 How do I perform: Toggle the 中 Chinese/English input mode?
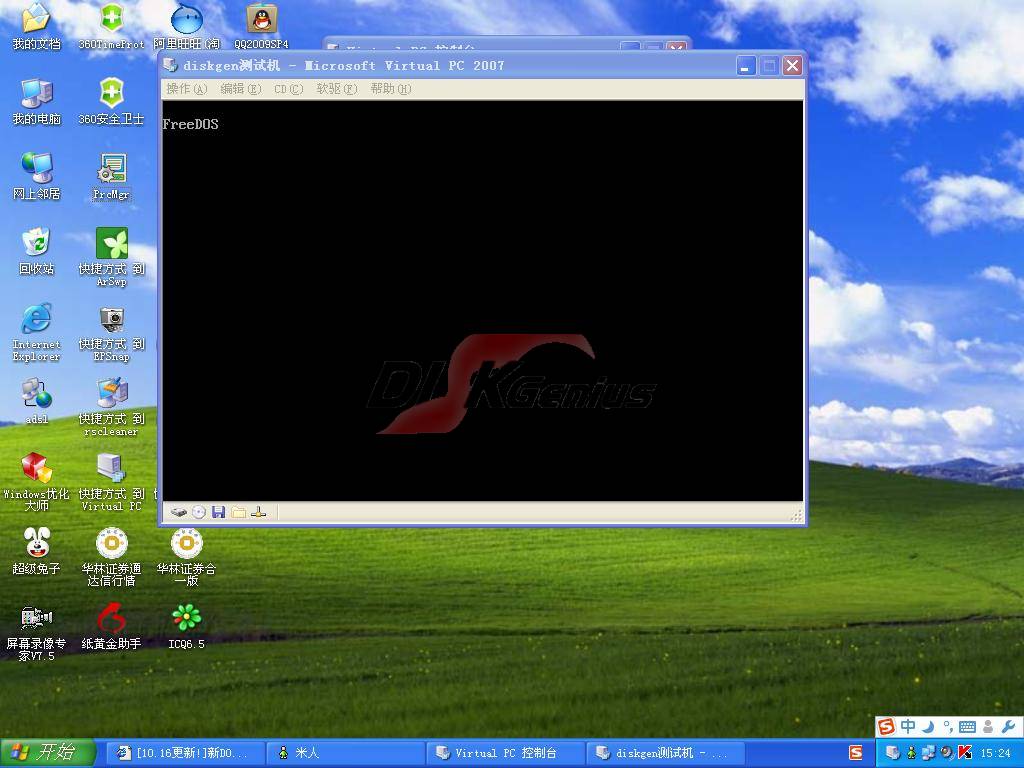(908, 726)
